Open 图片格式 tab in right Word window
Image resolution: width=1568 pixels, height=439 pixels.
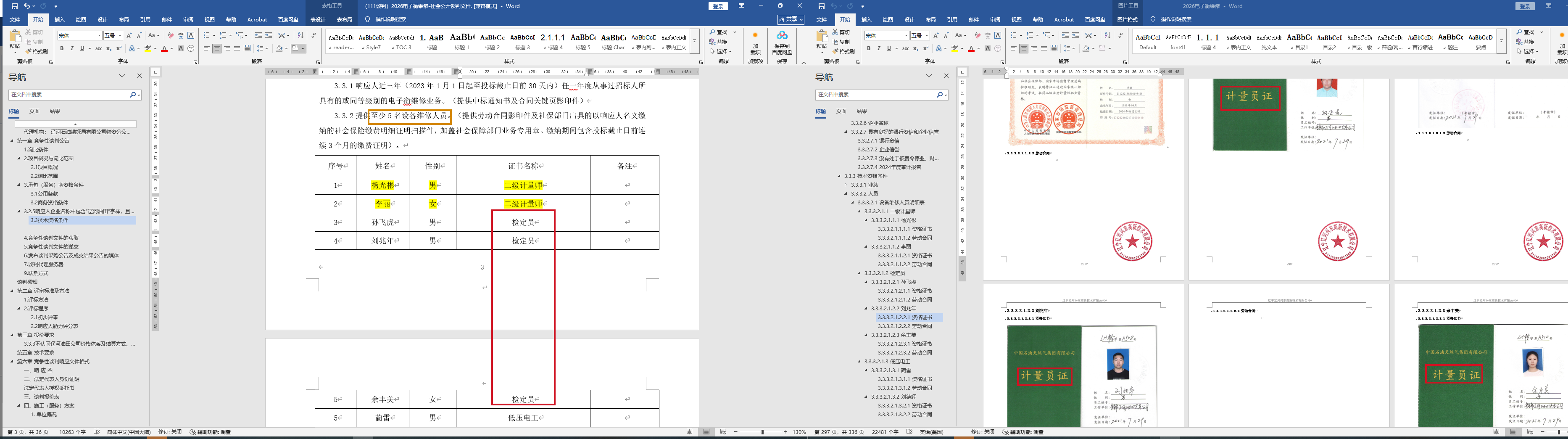pyautogui.click(x=1127, y=19)
